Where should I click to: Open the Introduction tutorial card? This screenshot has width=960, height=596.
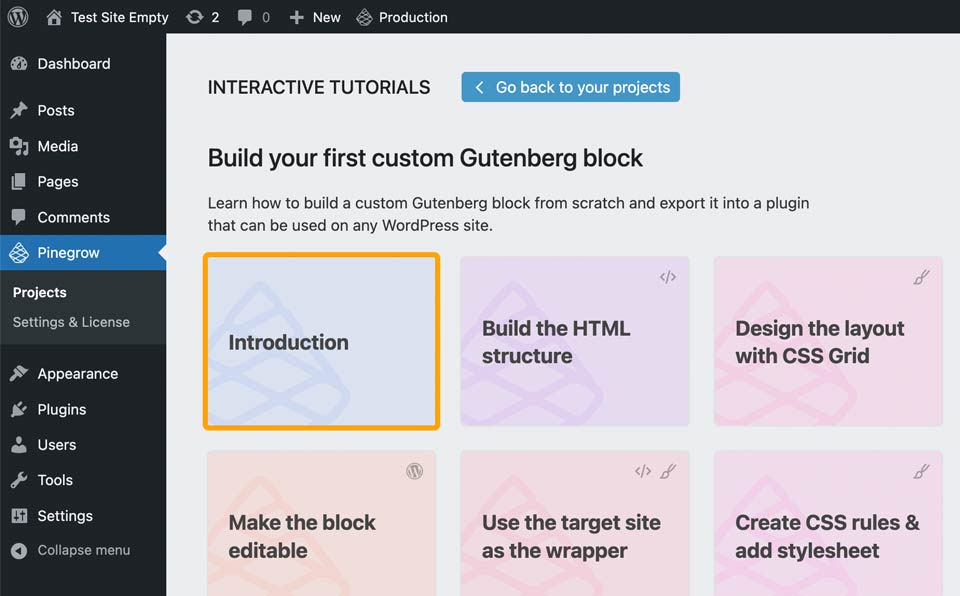pyautogui.click(x=321, y=342)
